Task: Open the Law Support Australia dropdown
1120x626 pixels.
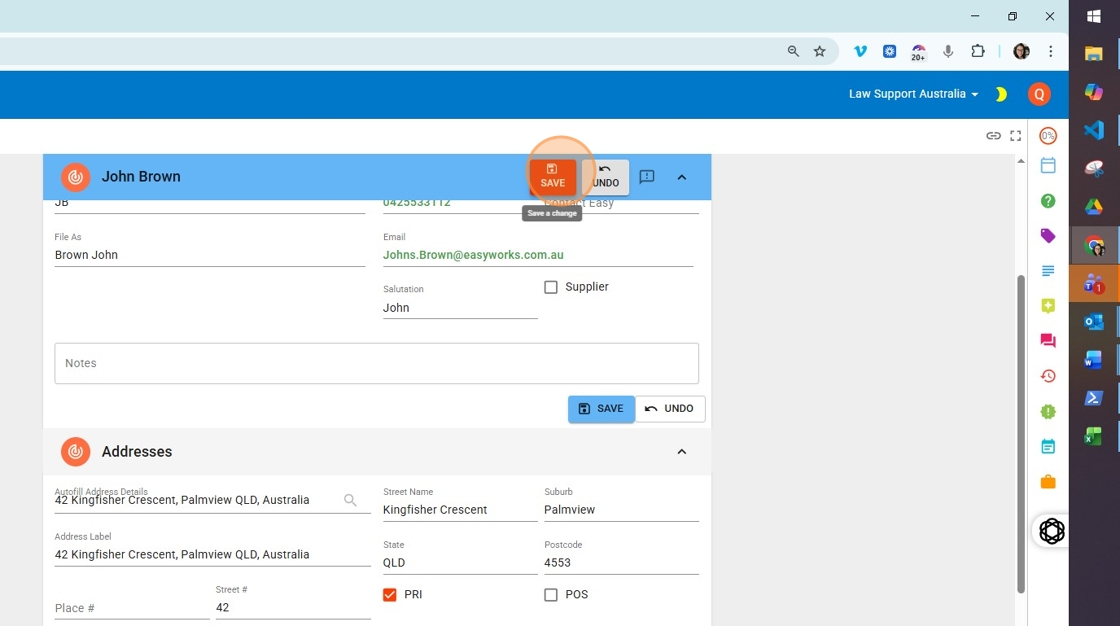Action: [913, 94]
